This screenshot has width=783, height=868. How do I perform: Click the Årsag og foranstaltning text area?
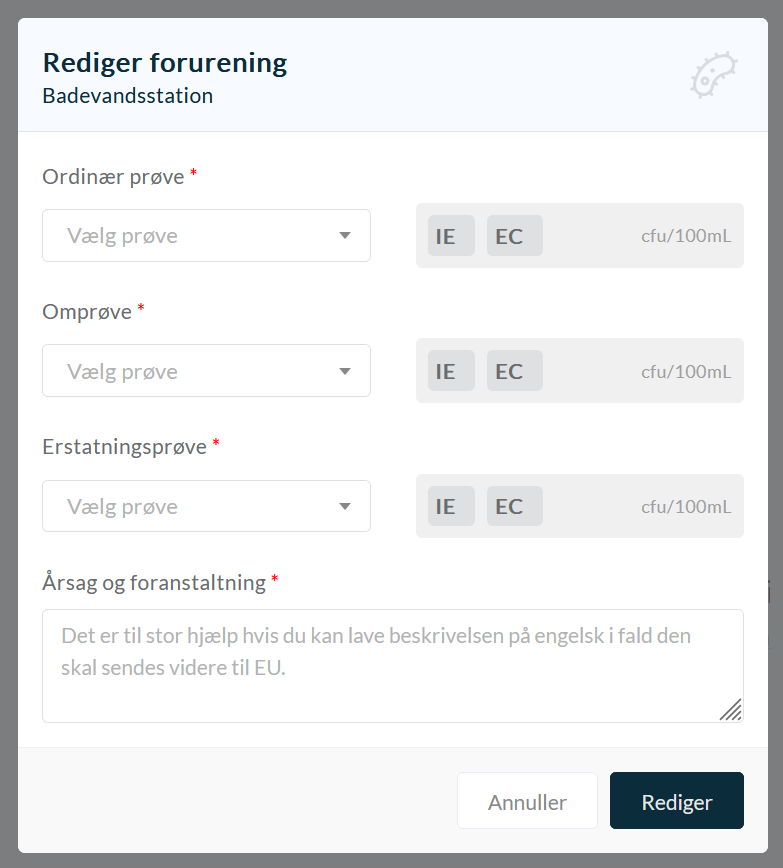coord(393,666)
